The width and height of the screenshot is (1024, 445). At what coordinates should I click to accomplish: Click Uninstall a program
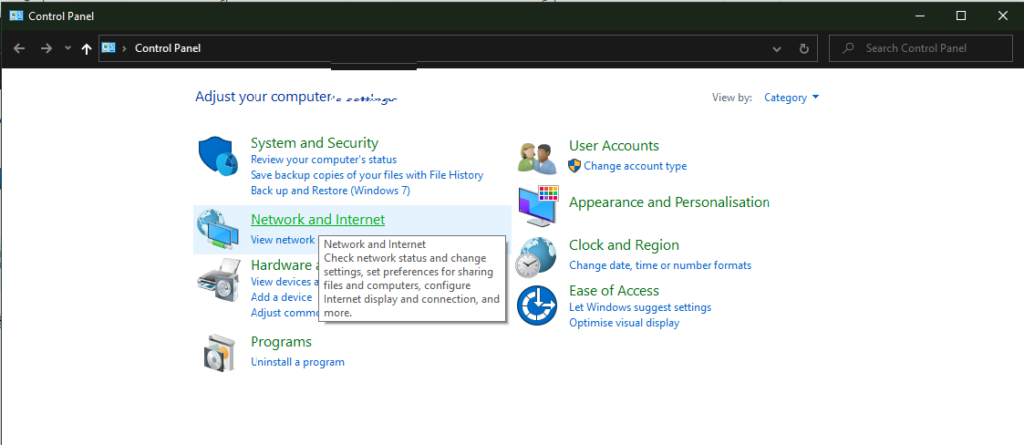[298, 362]
